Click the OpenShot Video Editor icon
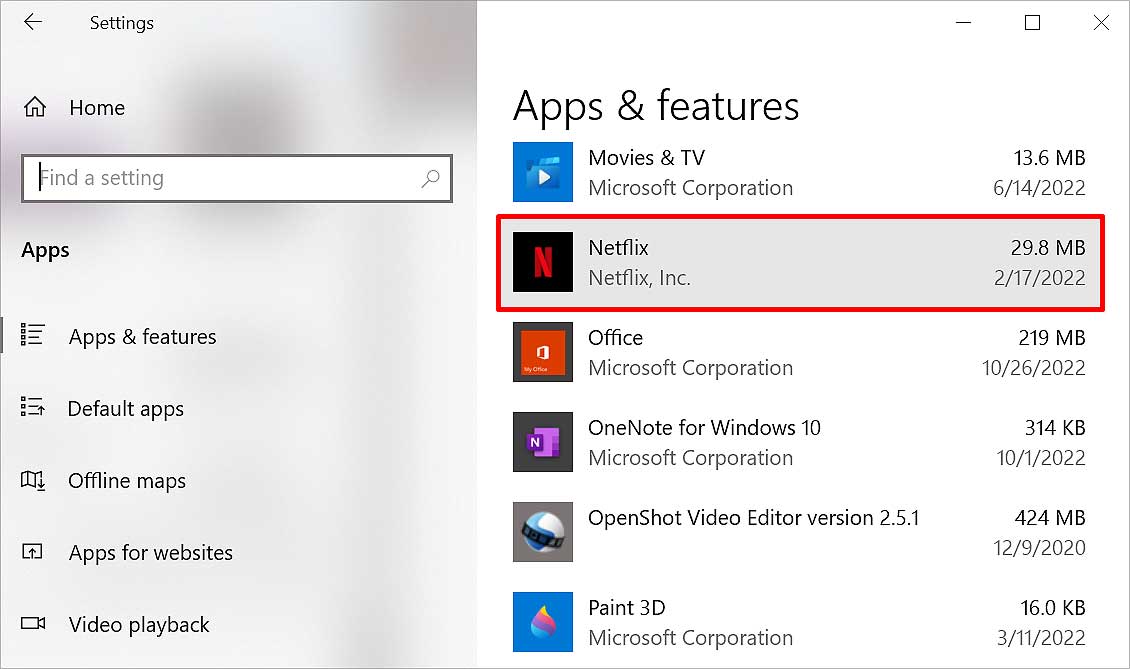Viewport: 1130px width, 669px height. (543, 532)
